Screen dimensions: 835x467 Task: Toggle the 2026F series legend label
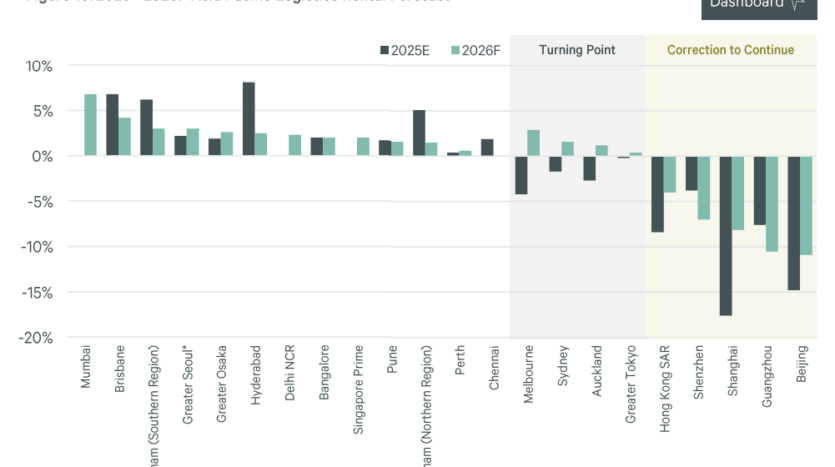tap(482, 50)
